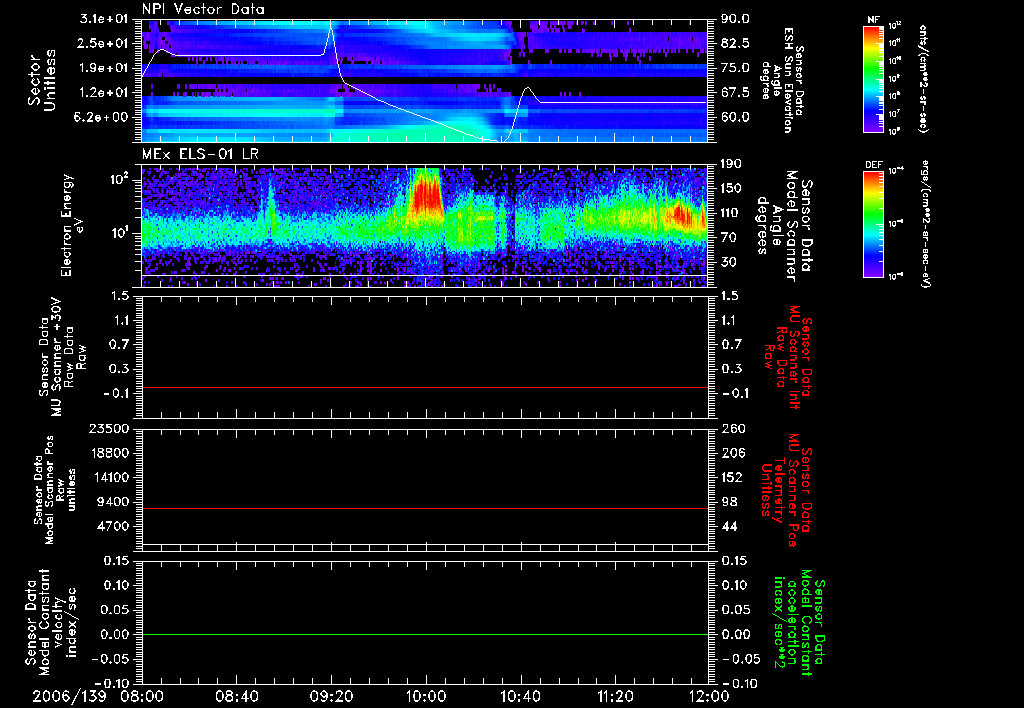Click the "Model Scanner Pos Raw unitless" label
The image size is (1024, 708).
(x=54, y=490)
